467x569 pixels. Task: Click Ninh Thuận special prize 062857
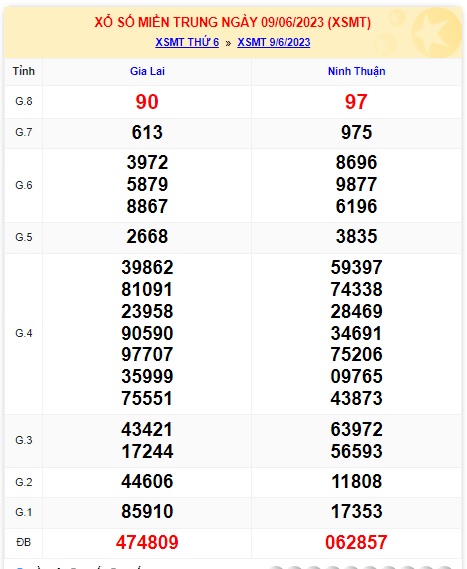click(x=356, y=542)
